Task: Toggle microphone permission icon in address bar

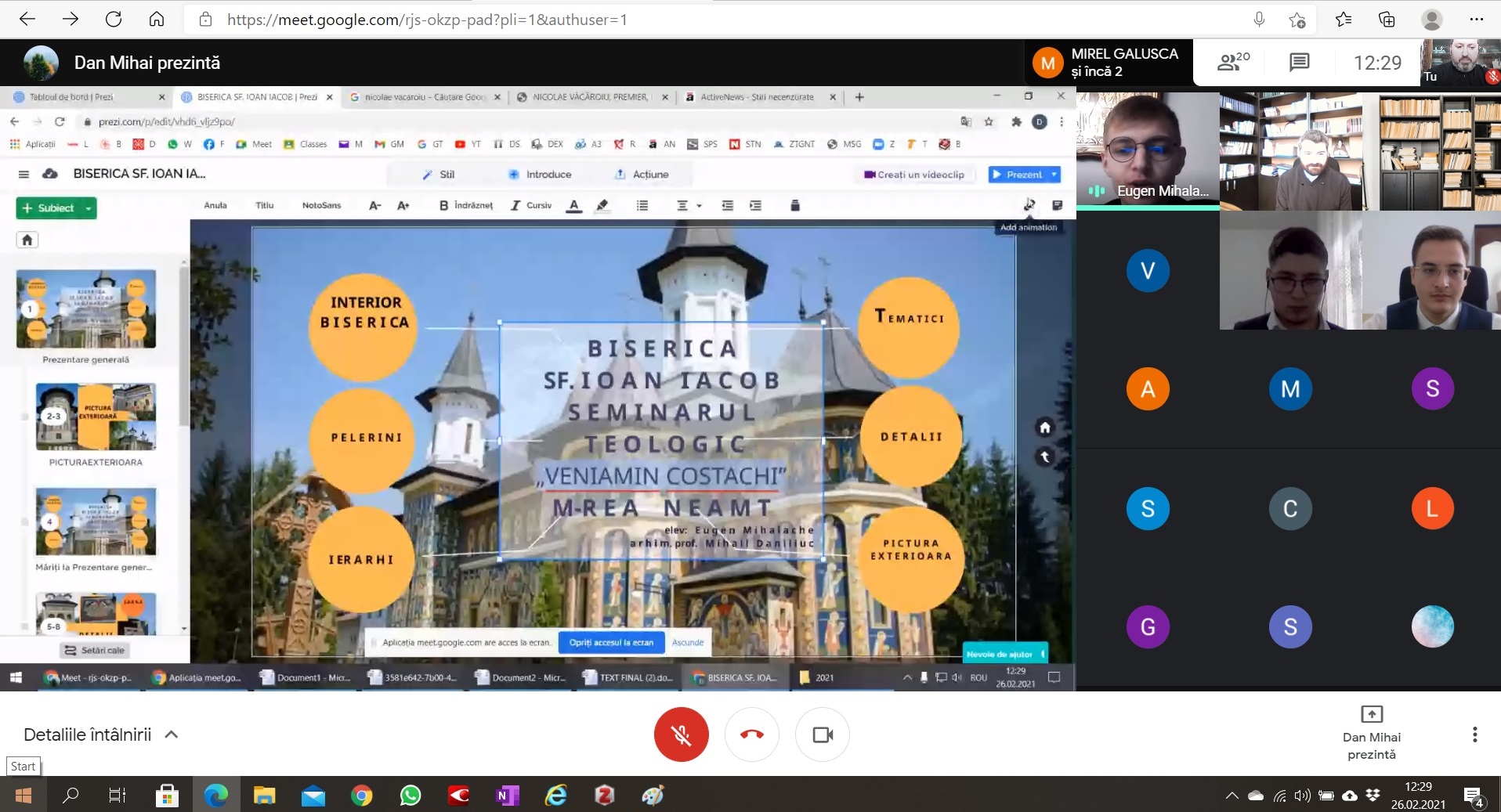Action: pos(1259,20)
